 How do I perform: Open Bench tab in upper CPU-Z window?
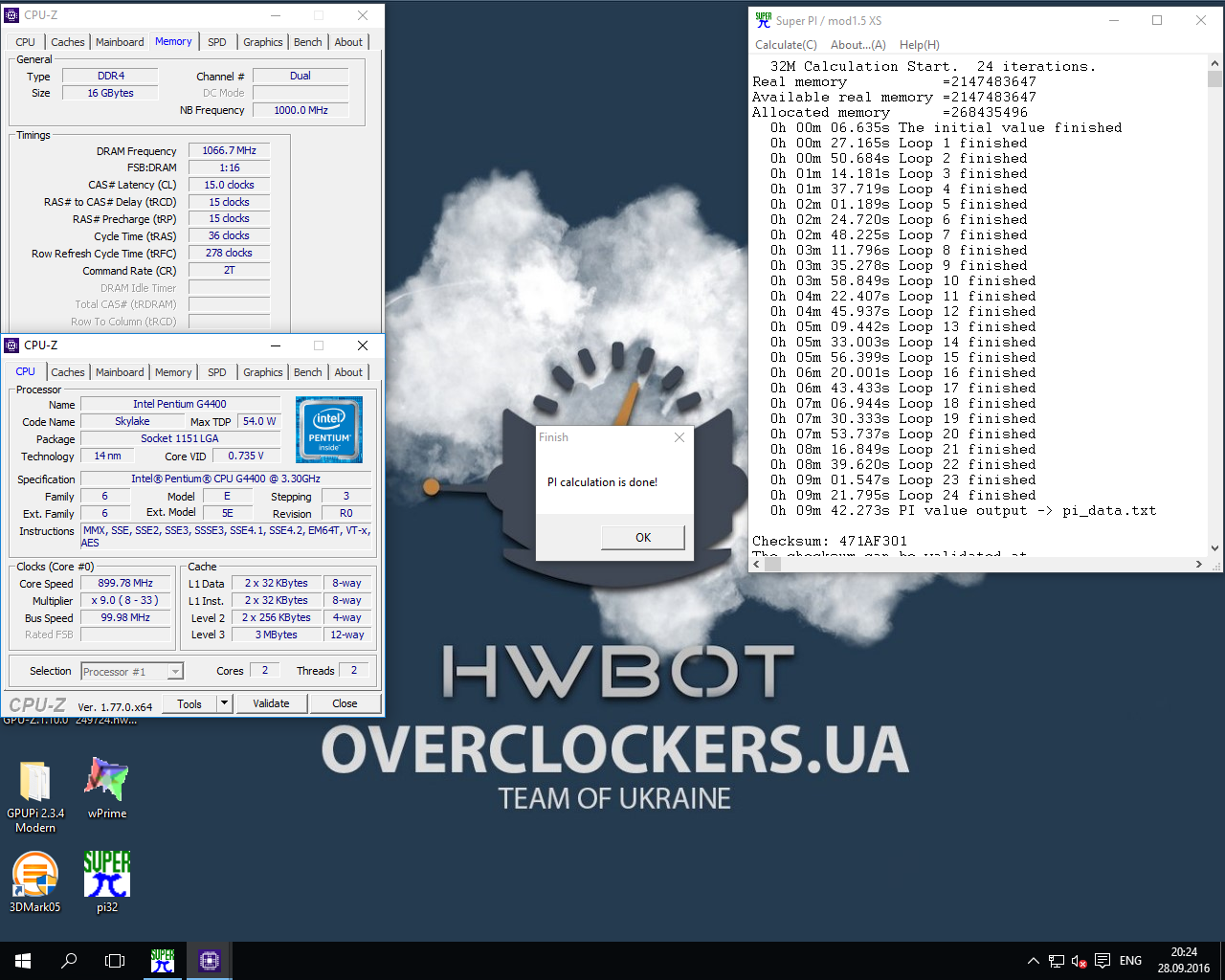pyautogui.click(x=307, y=42)
